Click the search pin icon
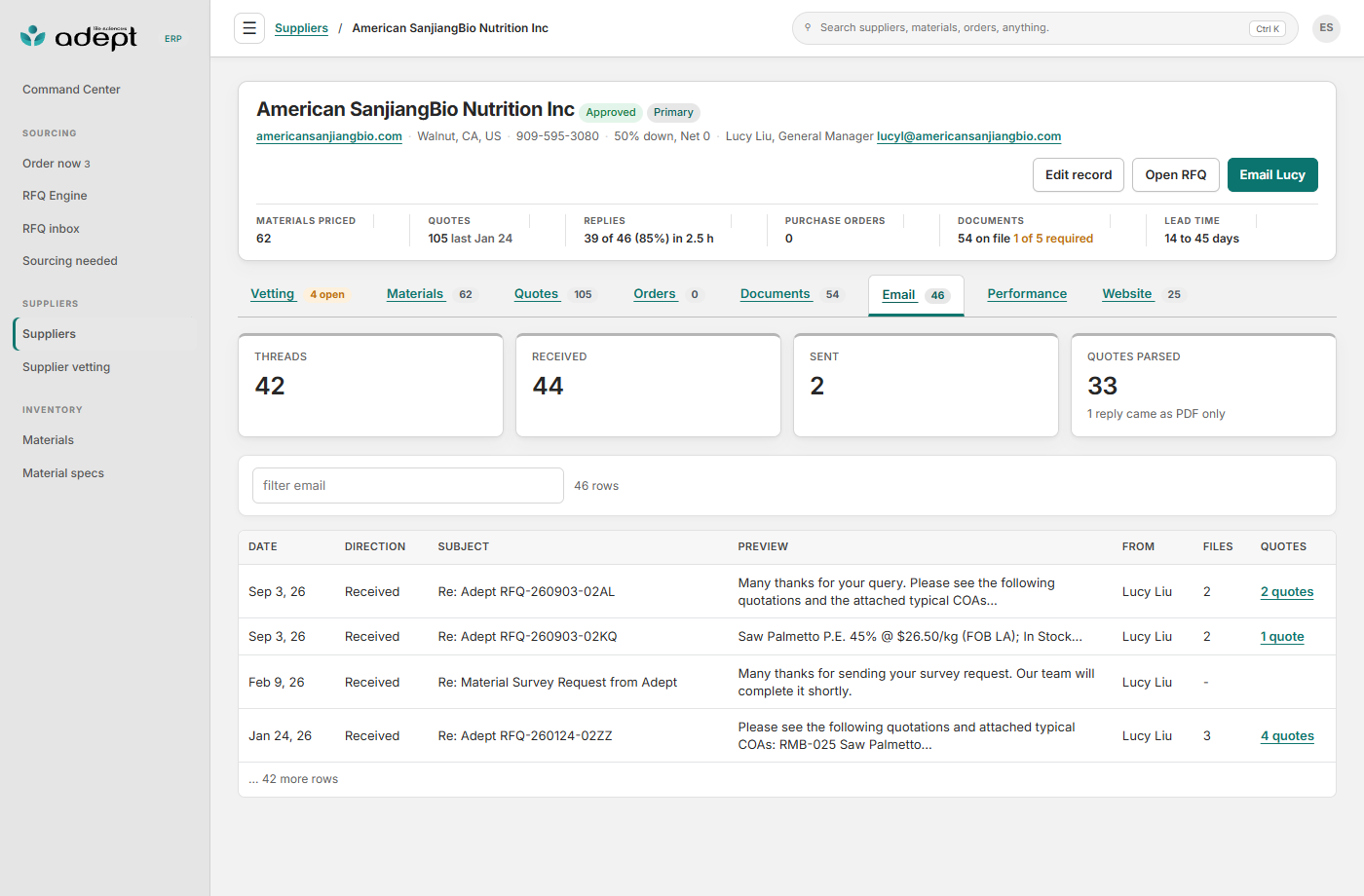The height and width of the screenshot is (896, 1364). (808, 28)
